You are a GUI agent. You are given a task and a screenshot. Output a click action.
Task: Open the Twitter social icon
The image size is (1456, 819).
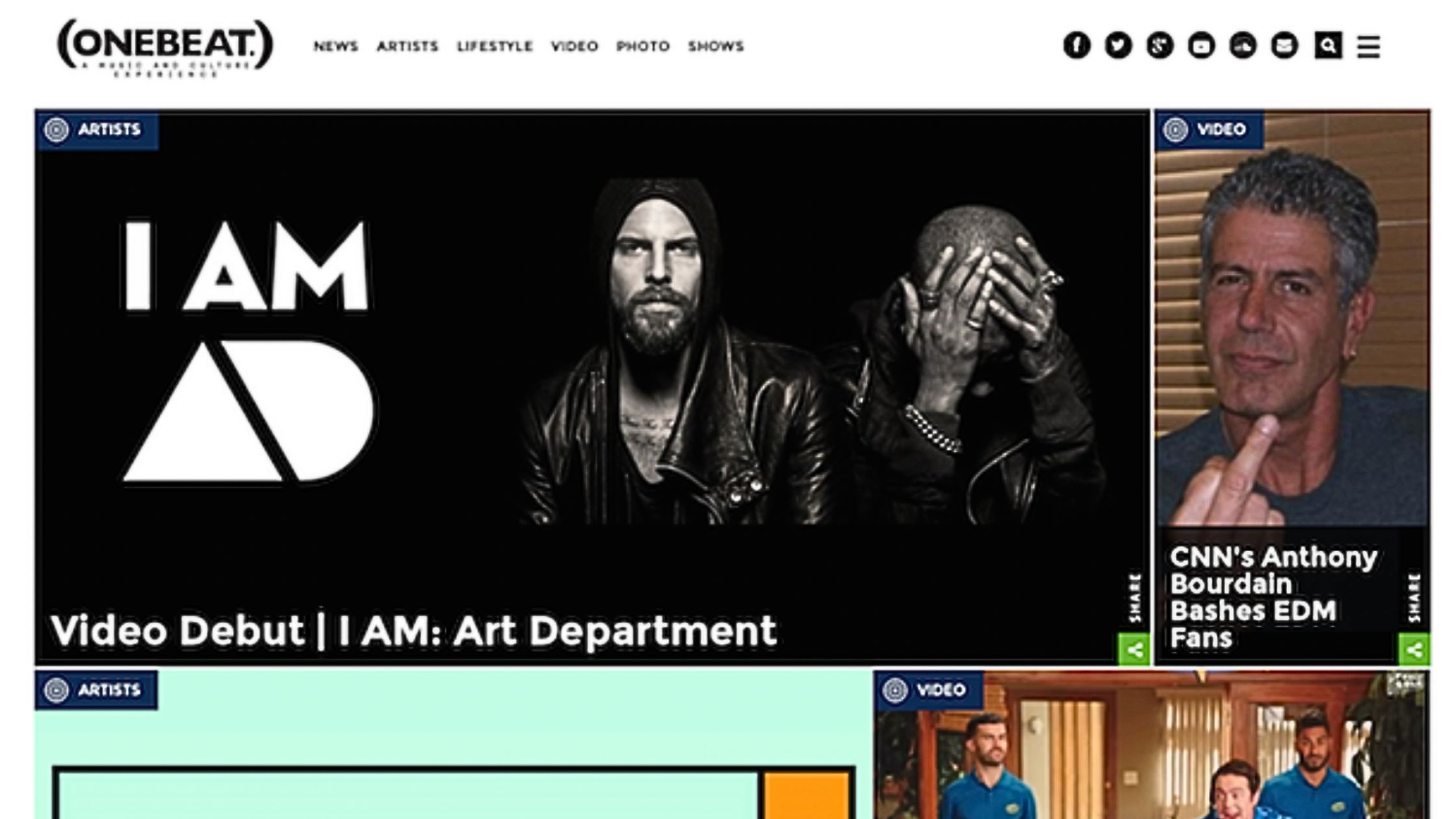[x=1118, y=45]
